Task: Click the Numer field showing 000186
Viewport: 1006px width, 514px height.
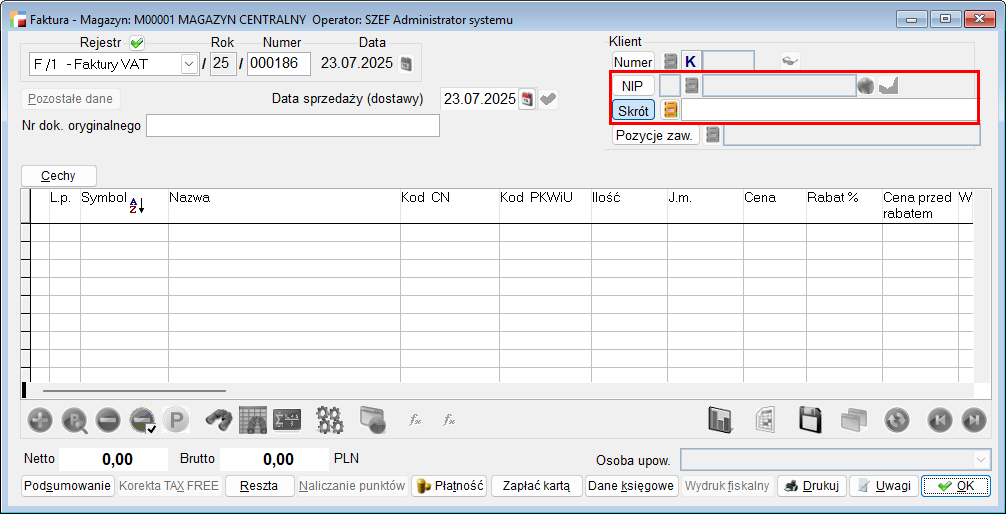Action: [x=278, y=64]
